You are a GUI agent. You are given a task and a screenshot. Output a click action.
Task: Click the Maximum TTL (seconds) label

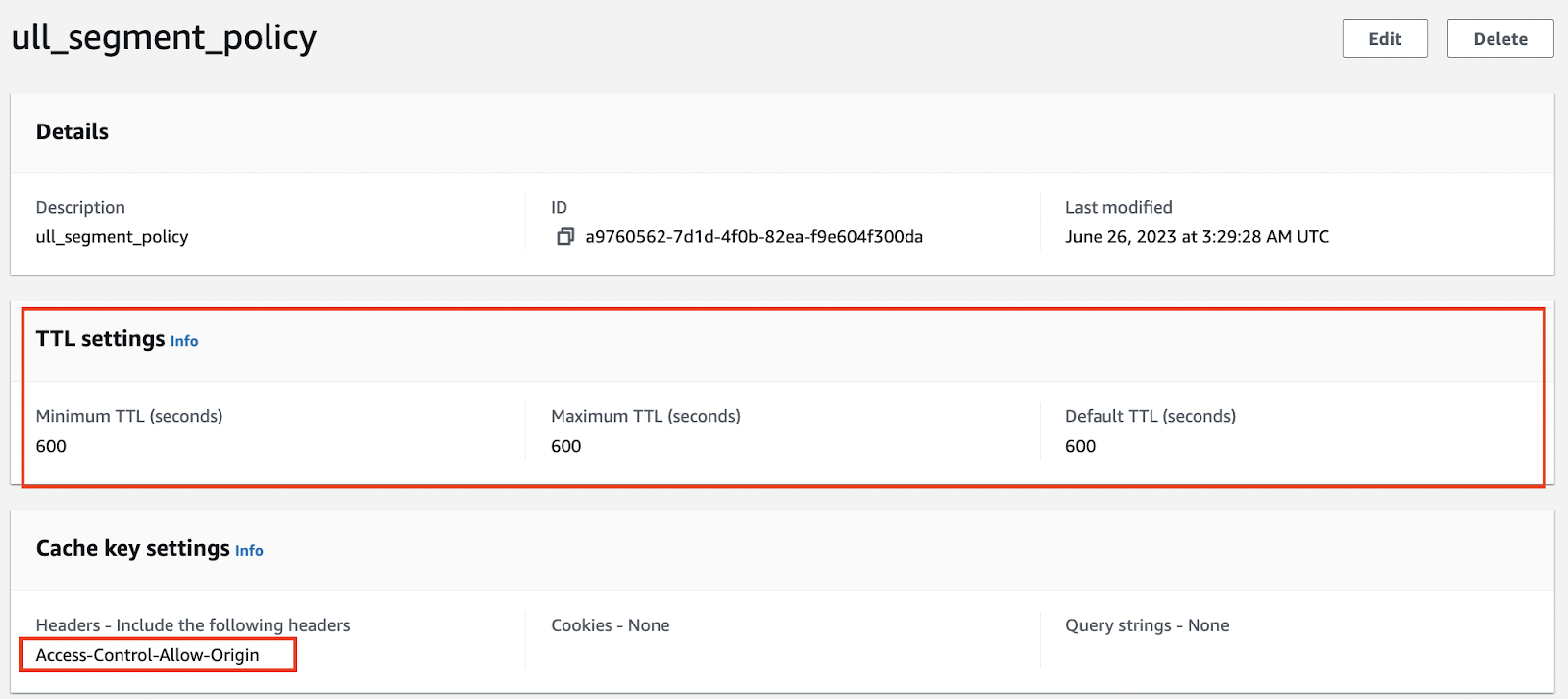645,417
